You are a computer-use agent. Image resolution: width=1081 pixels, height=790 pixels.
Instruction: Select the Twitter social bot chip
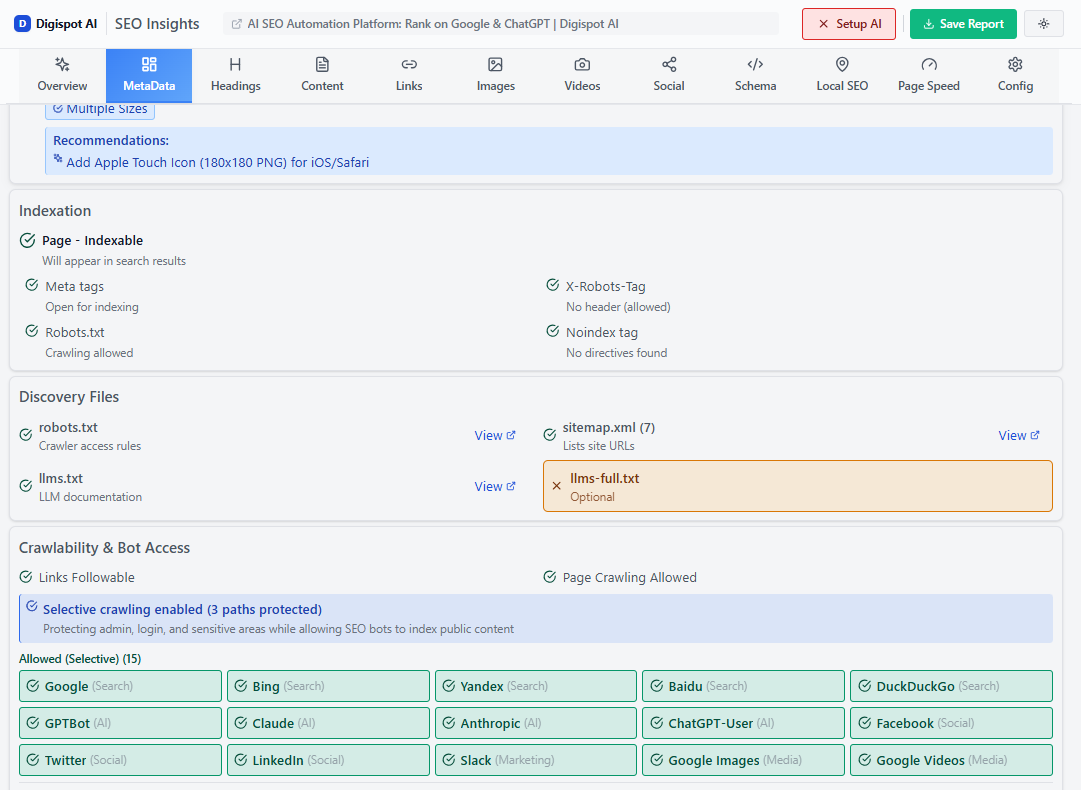point(121,760)
